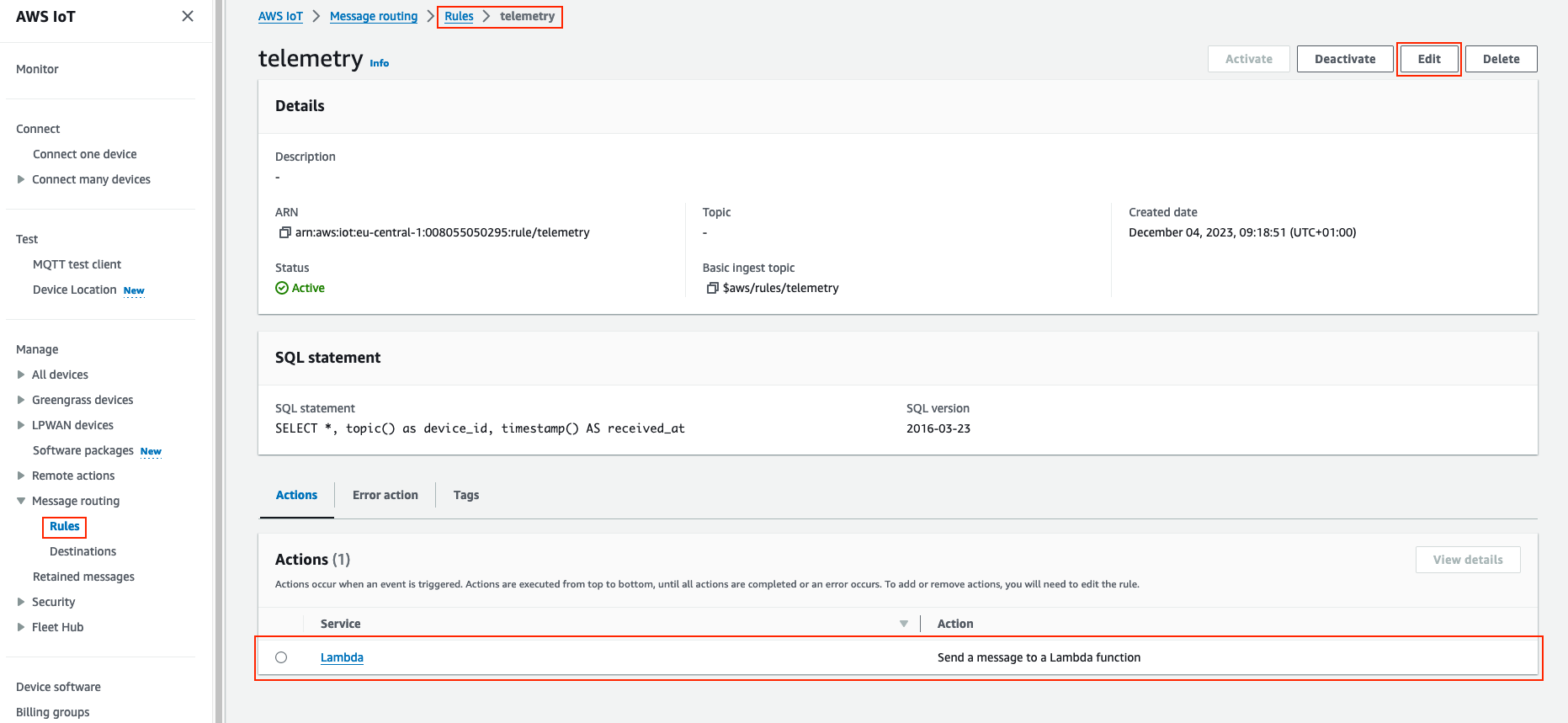Switch to the Error action tab
Screen dimensions: 1568x723
385,495
